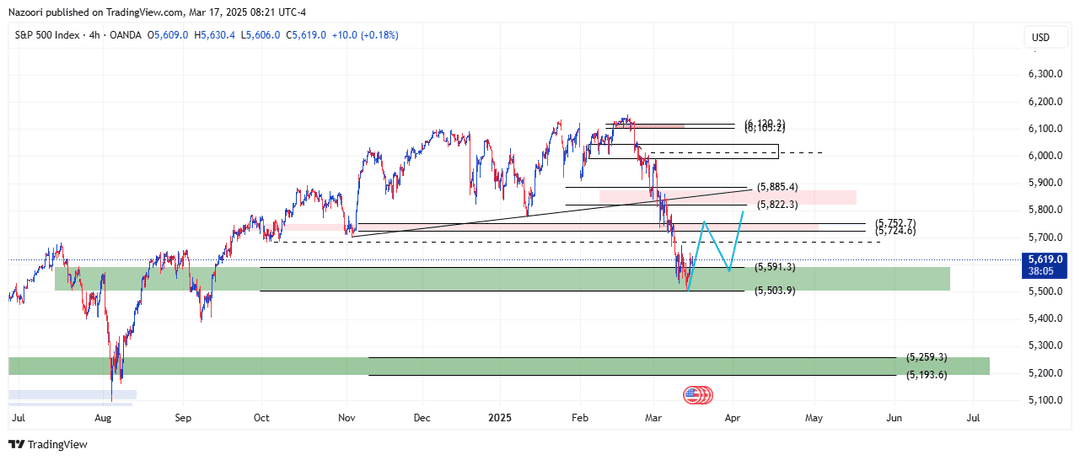The width and height of the screenshot is (1080, 459).
Task: Select the high value H5,630.4
Action: (214, 34)
